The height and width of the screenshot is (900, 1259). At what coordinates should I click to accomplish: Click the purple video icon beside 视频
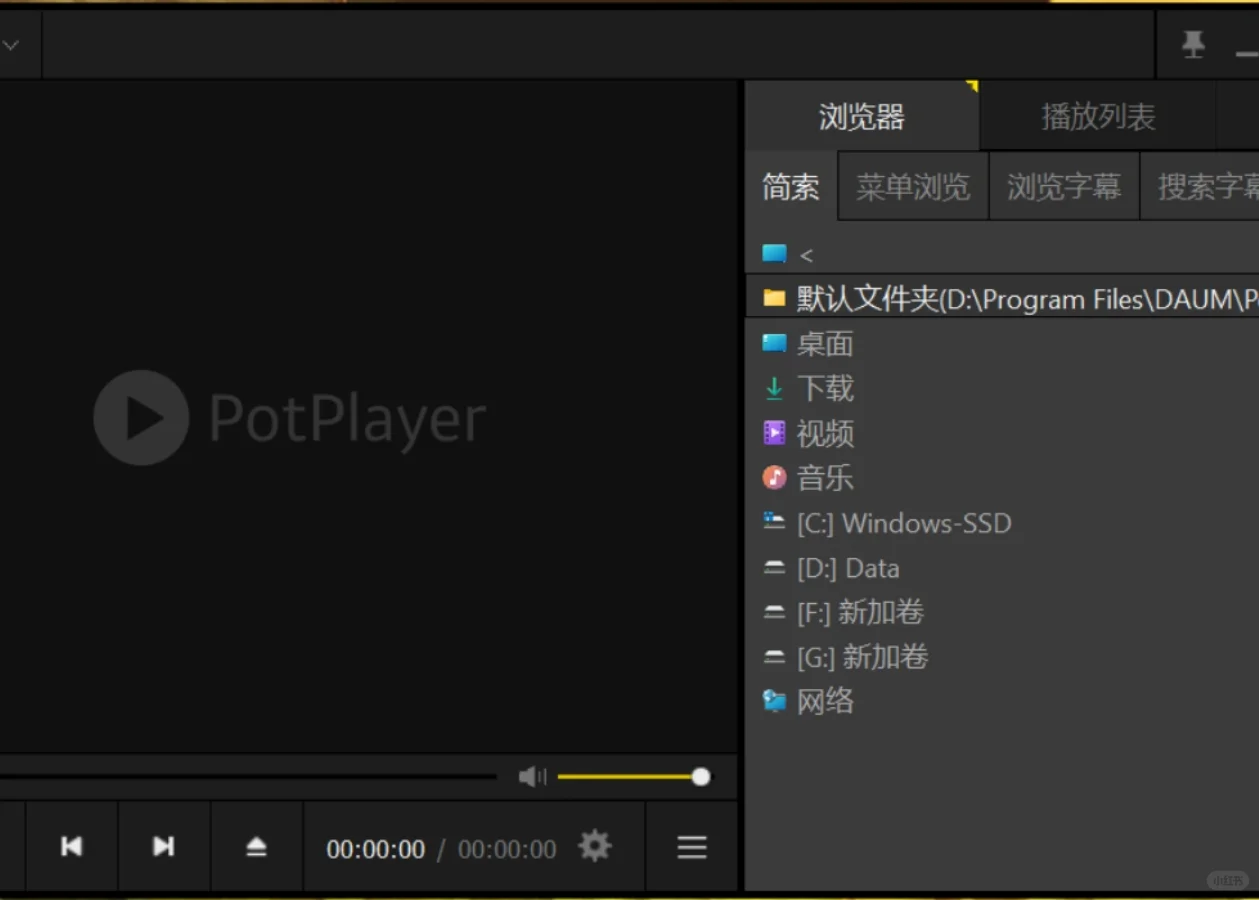click(x=774, y=432)
